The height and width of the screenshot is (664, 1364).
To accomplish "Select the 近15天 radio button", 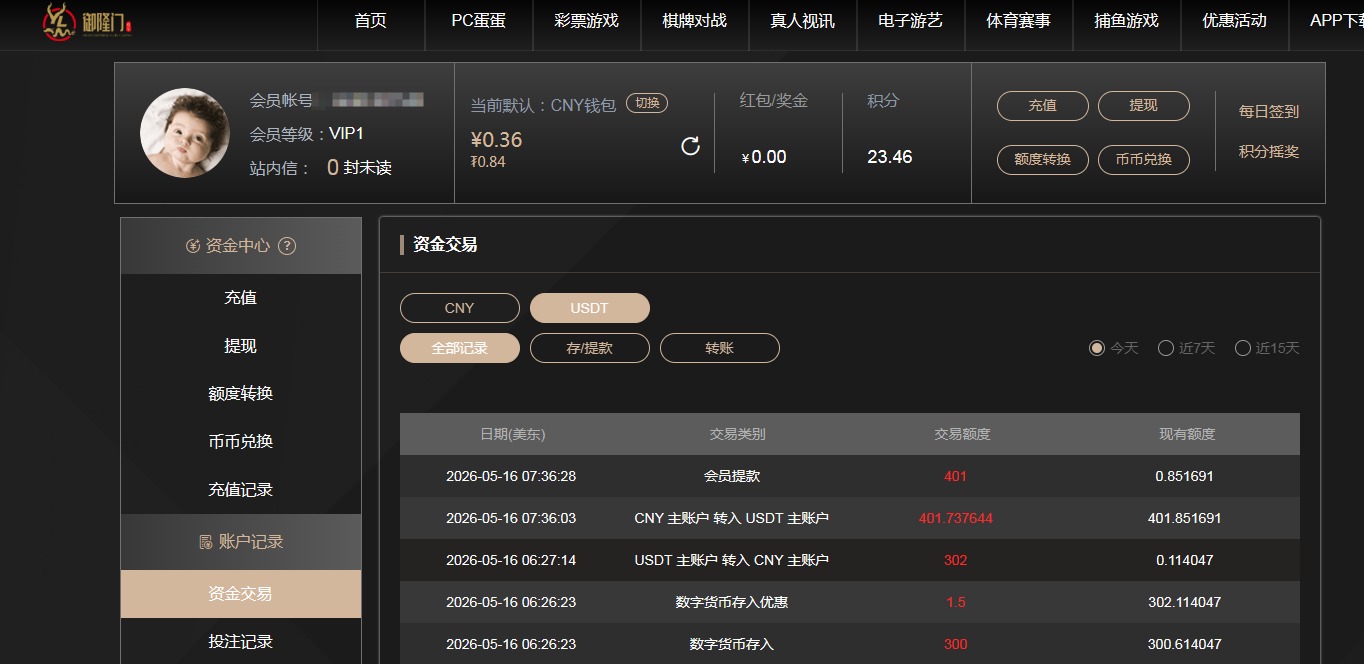I will click(1243, 348).
